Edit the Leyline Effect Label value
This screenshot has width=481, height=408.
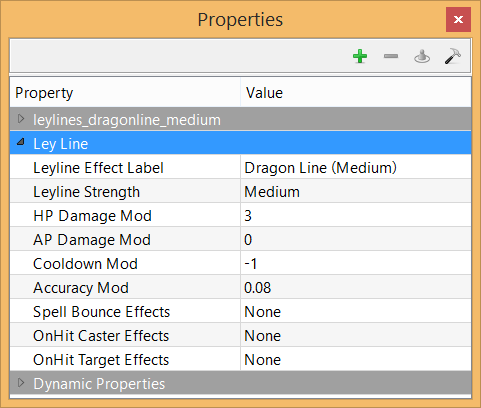pos(356,167)
